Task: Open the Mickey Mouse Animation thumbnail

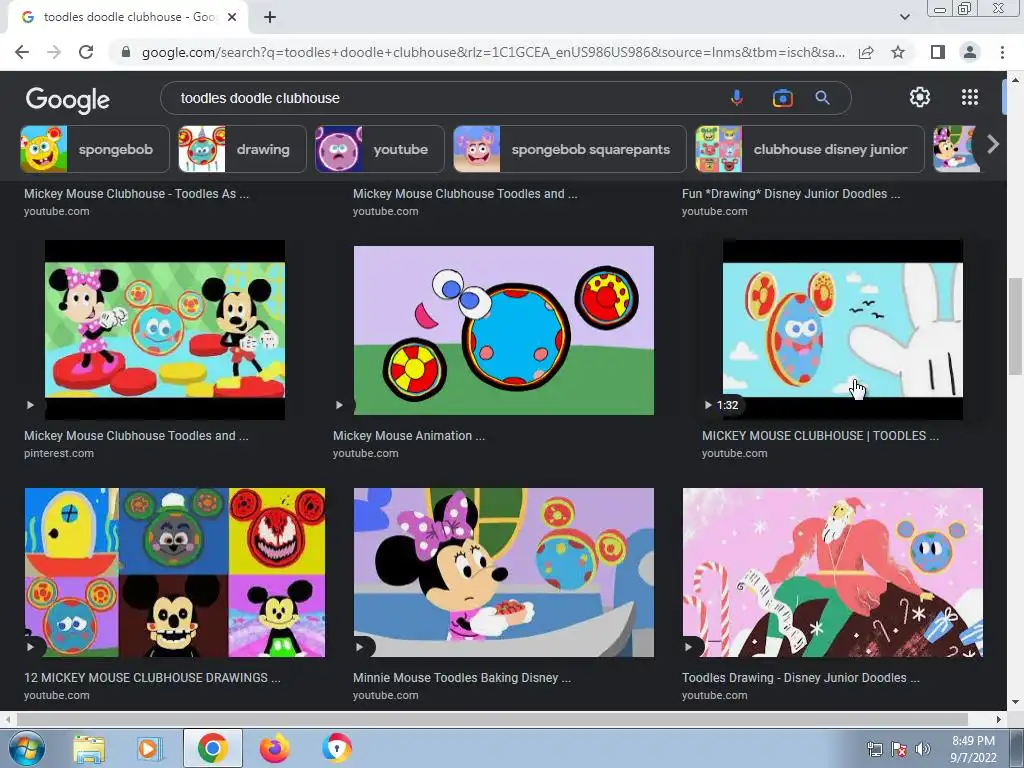Action: point(504,330)
